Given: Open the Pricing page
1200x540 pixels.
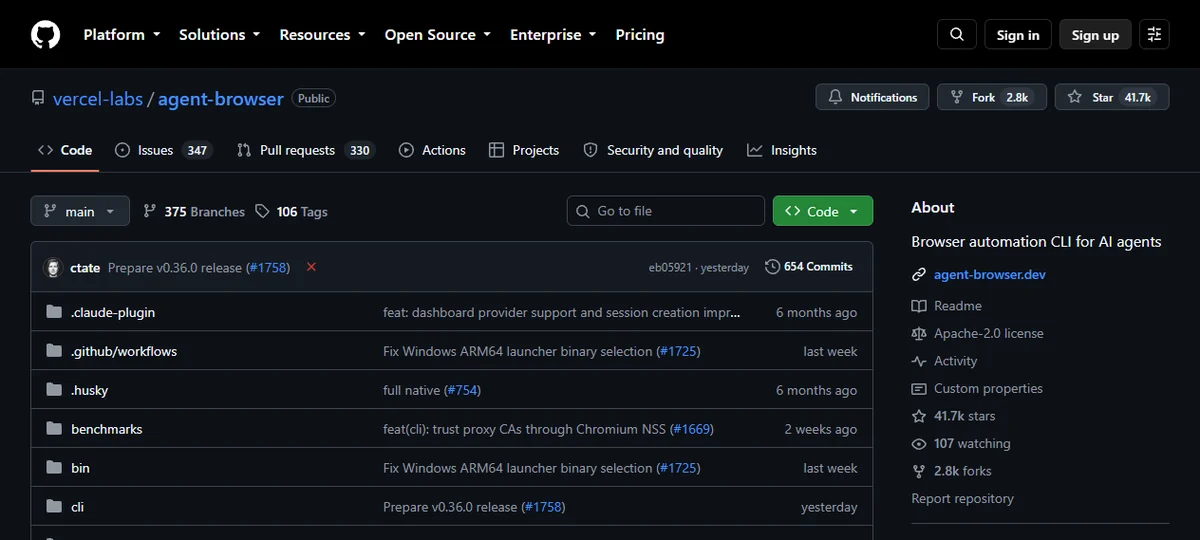Looking at the screenshot, I should pyautogui.click(x=640, y=34).
